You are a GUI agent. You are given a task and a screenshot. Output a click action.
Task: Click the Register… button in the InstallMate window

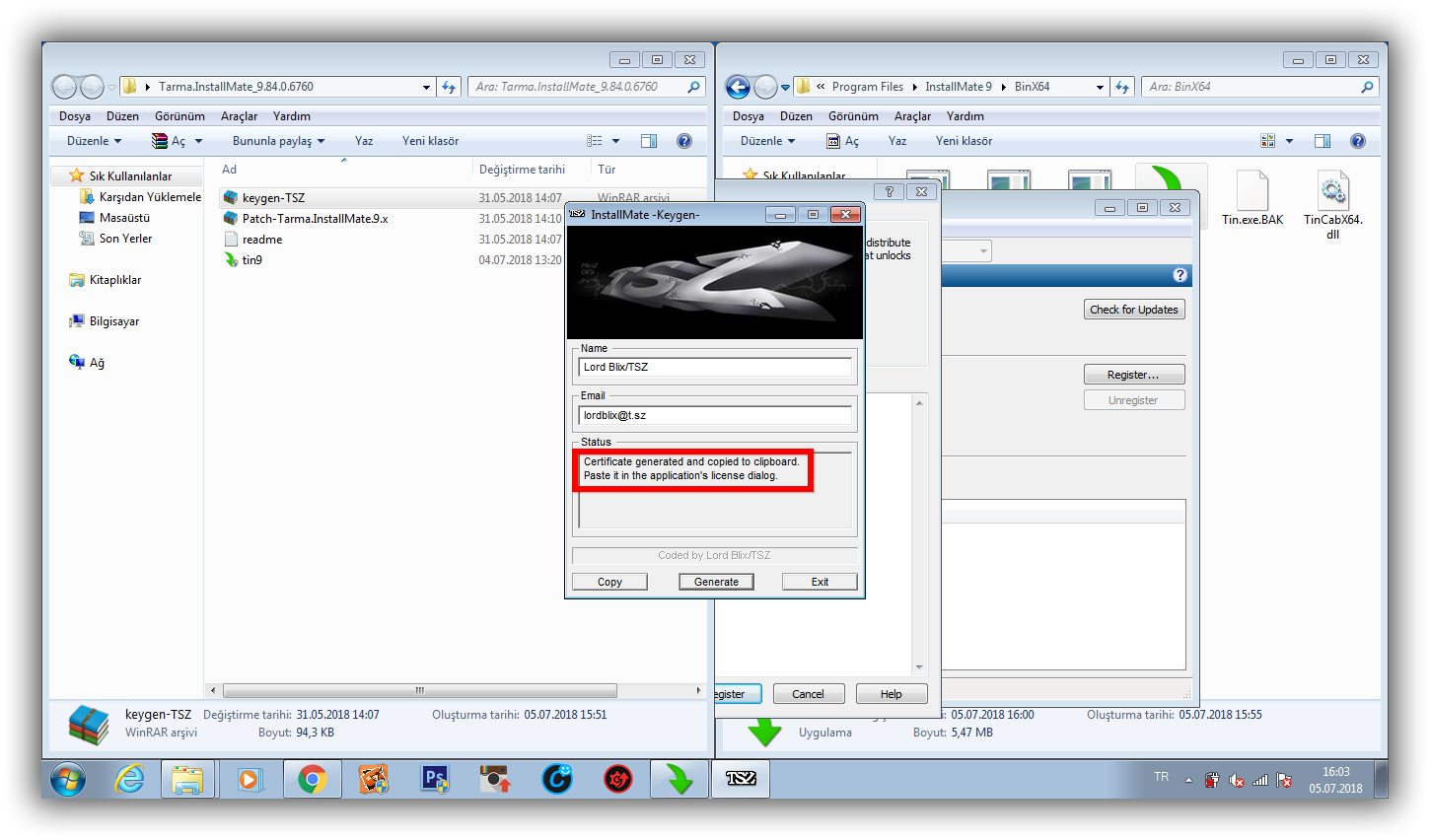[1134, 375]
